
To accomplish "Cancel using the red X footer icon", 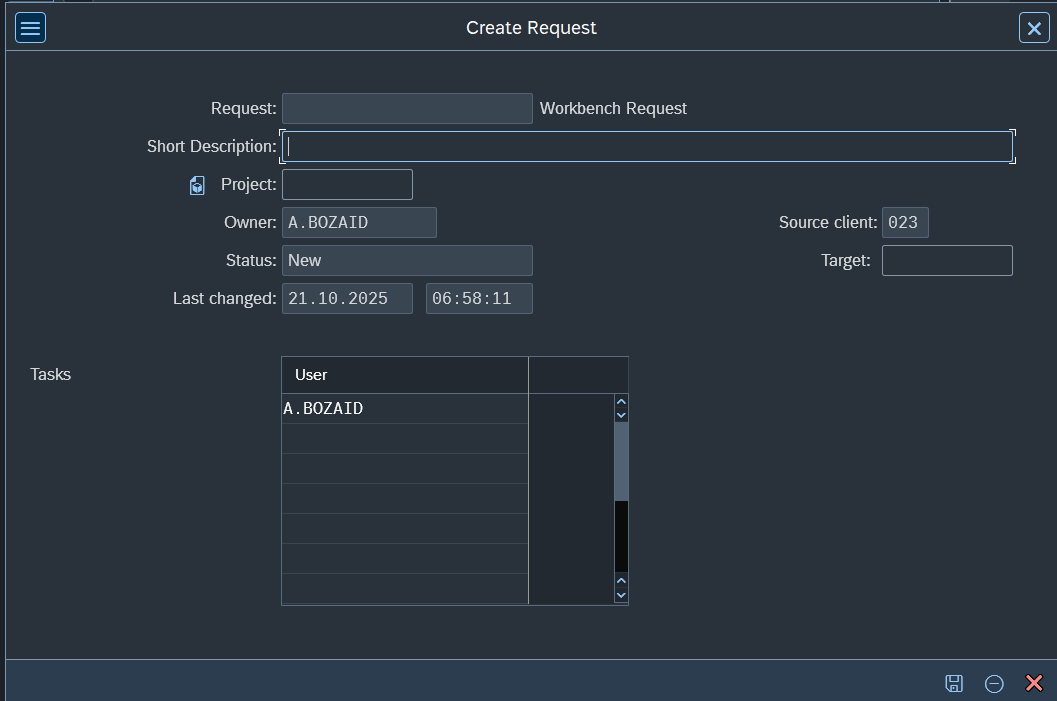I will [1034, 683].
